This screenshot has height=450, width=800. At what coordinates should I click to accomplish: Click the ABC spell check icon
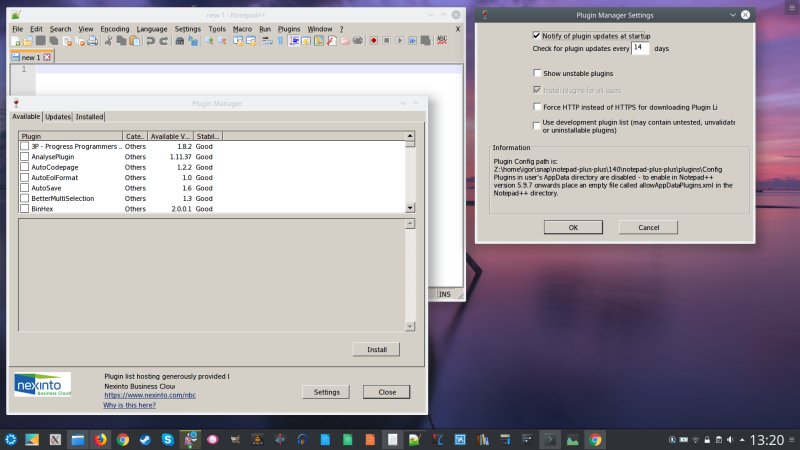(x=442, y=40)
